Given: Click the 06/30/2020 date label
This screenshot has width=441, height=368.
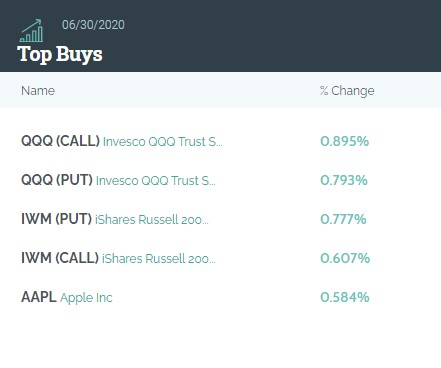Looking at the screenshot, I should (93, 25).
